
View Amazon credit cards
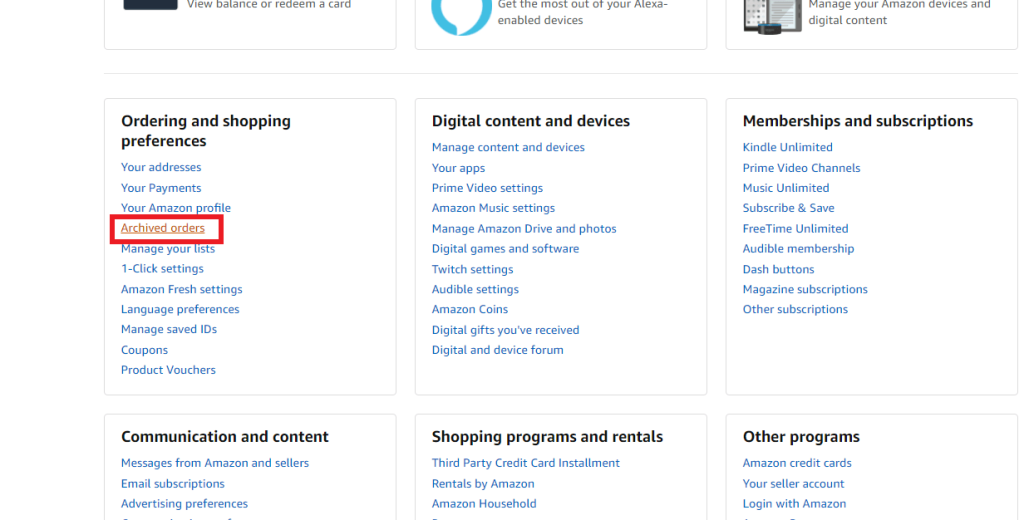point(797,463)
